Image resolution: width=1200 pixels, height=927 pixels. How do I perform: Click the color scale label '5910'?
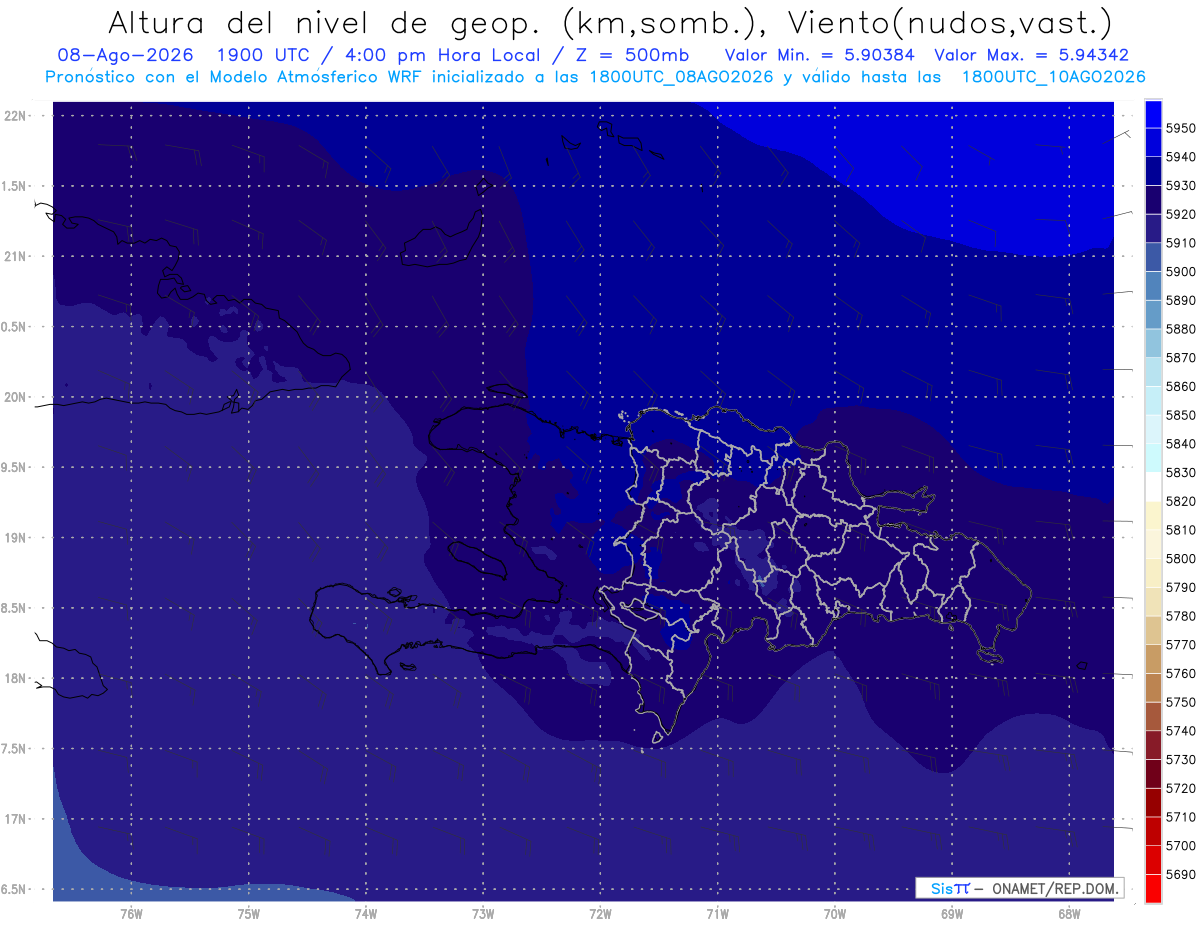pyautogui.click(x=1181, y=243)
